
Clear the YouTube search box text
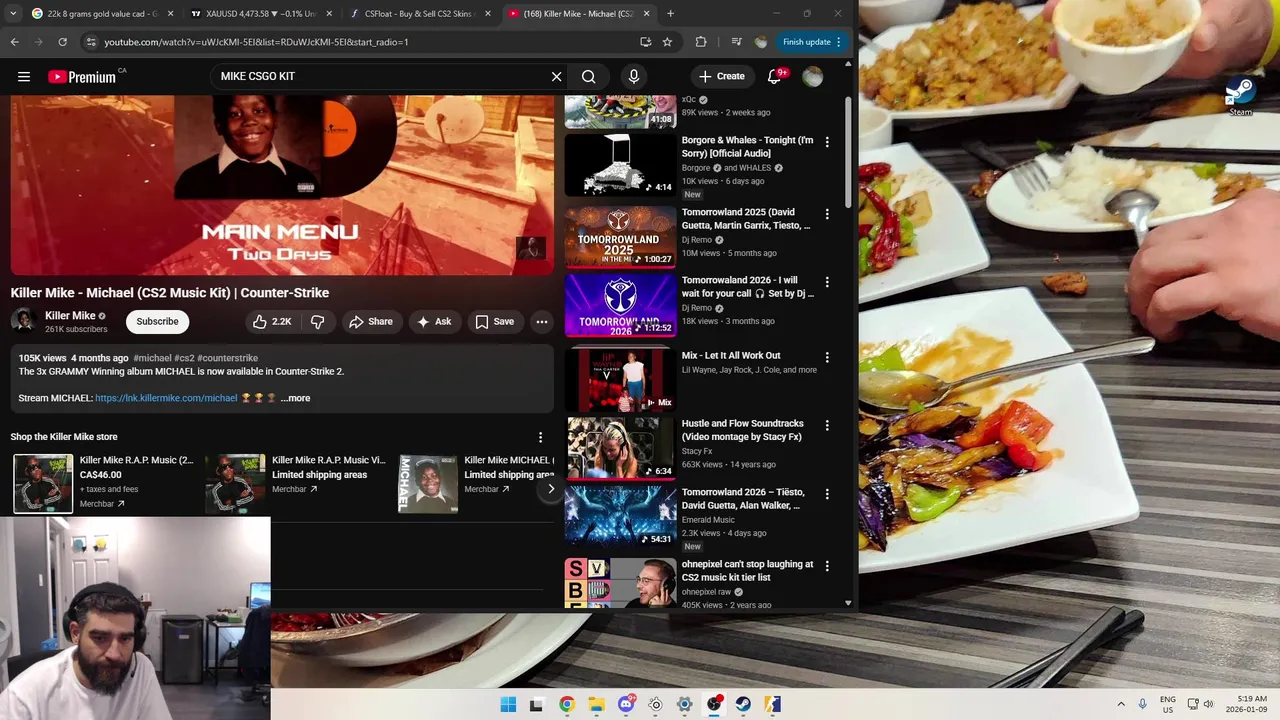point(556,76)
